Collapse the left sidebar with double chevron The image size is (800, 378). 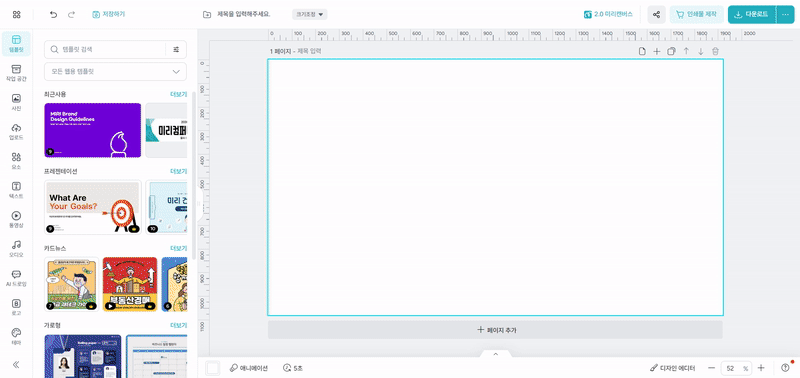pos(16,364)
